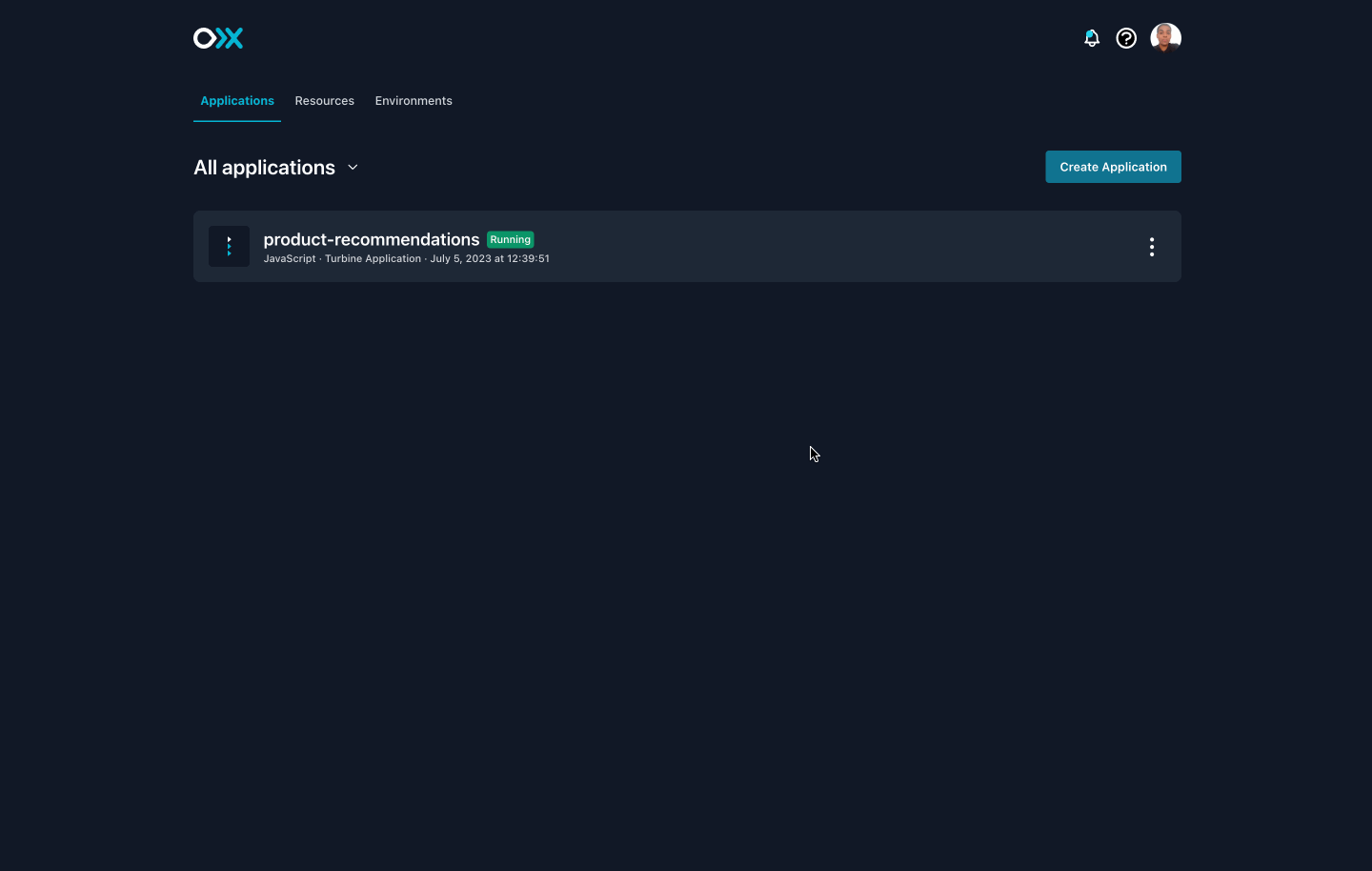
Task: Click the Create Application button
Action: pyautogui.click(x=1113, y=167)
